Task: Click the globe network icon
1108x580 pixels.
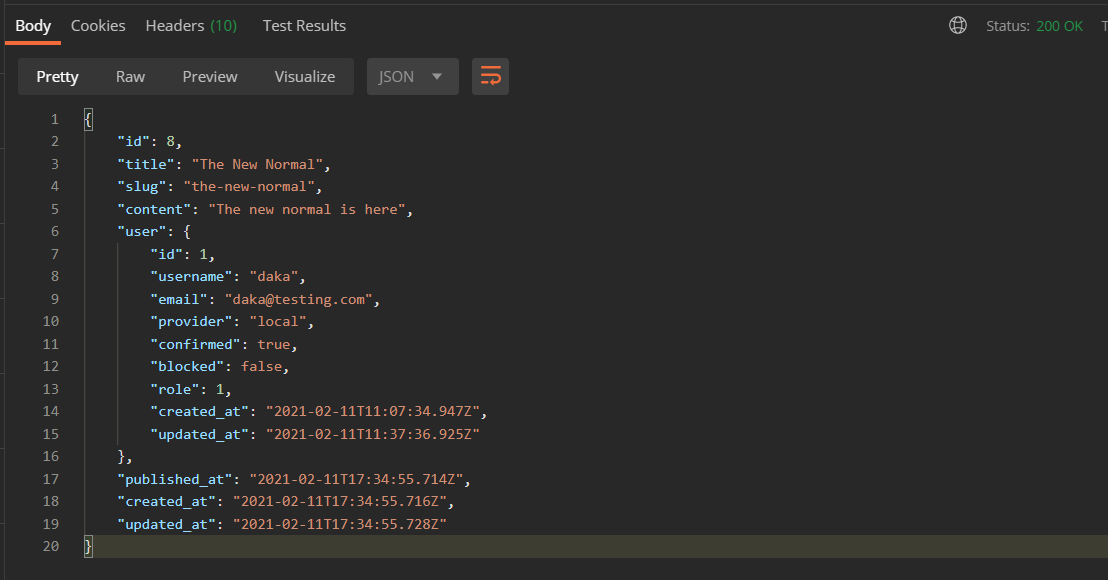Action: pos(957,25)
